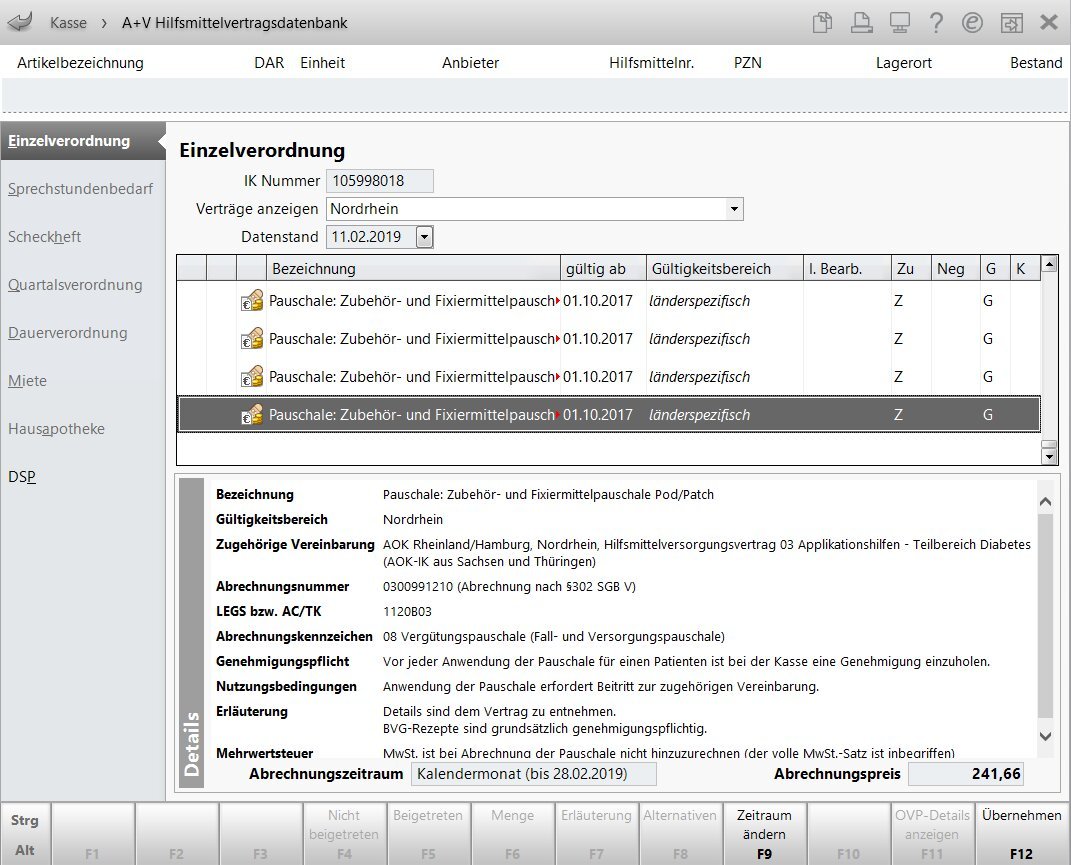The width and height of the screenshot is (1071, 865).
Task: Click the printer icon in title bar
Action: (861, 23)
